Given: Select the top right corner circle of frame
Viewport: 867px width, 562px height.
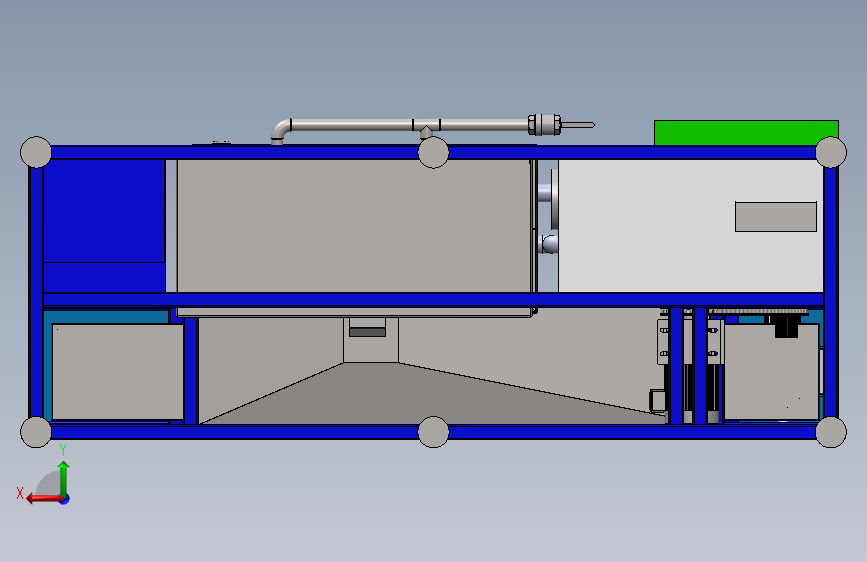Looking at the screenshot, I should (x=831, y=152).
